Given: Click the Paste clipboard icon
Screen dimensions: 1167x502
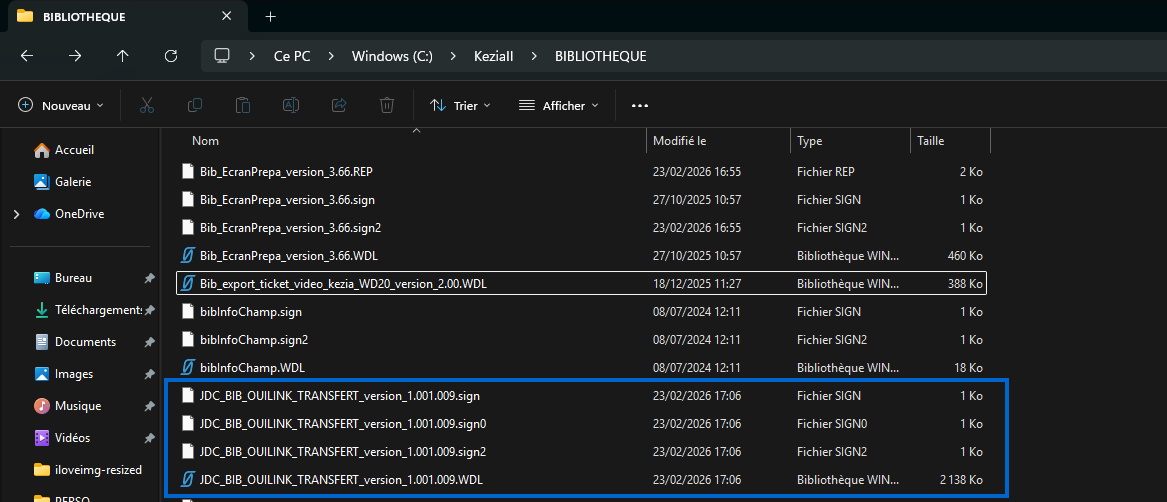Looking at the screenshot, I should coord(243,105).
